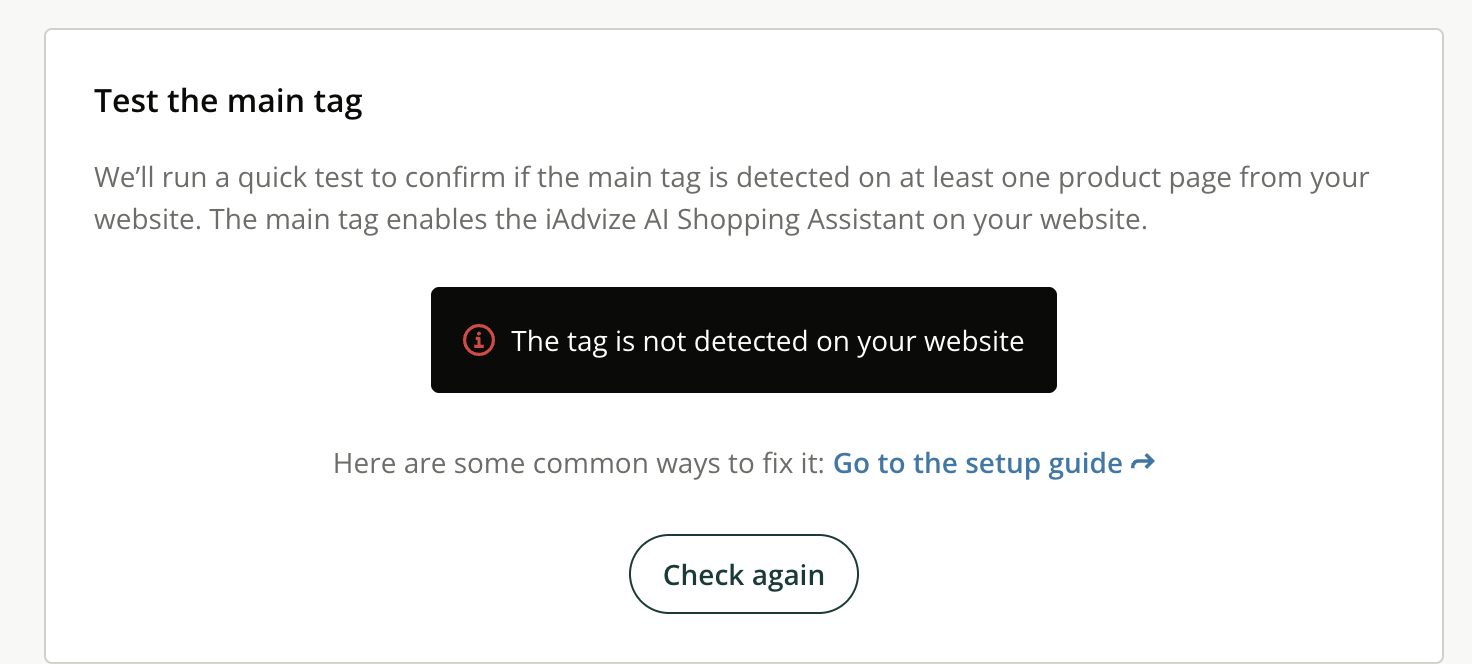Screen dimensions: 1472x664
Task: Click the red error info icon
Action: point(479,340)
